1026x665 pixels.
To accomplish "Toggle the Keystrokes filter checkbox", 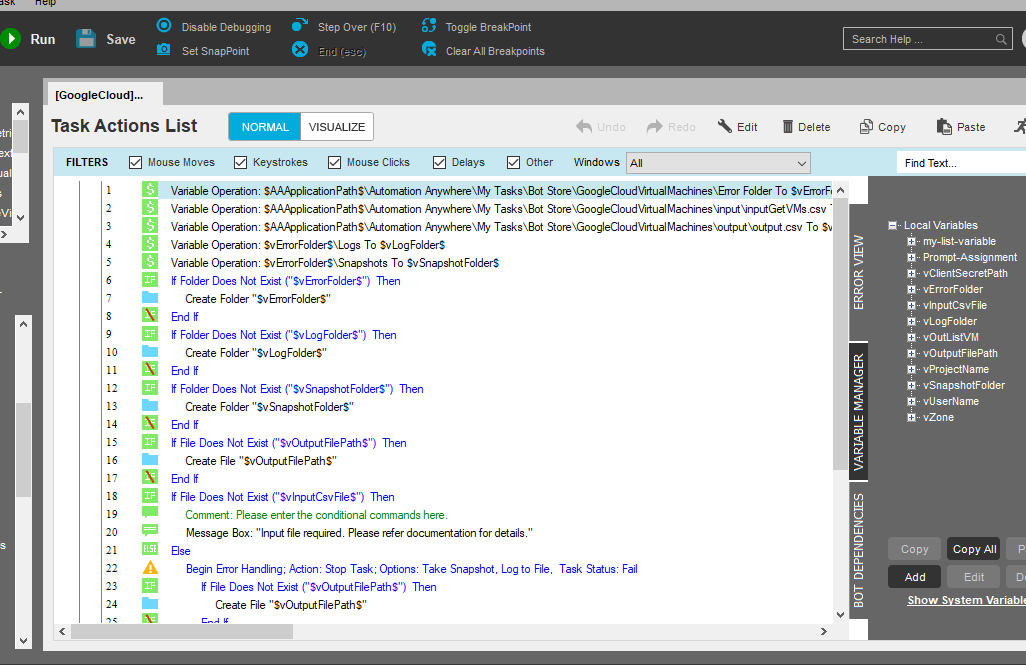I will tap(241, 162).
